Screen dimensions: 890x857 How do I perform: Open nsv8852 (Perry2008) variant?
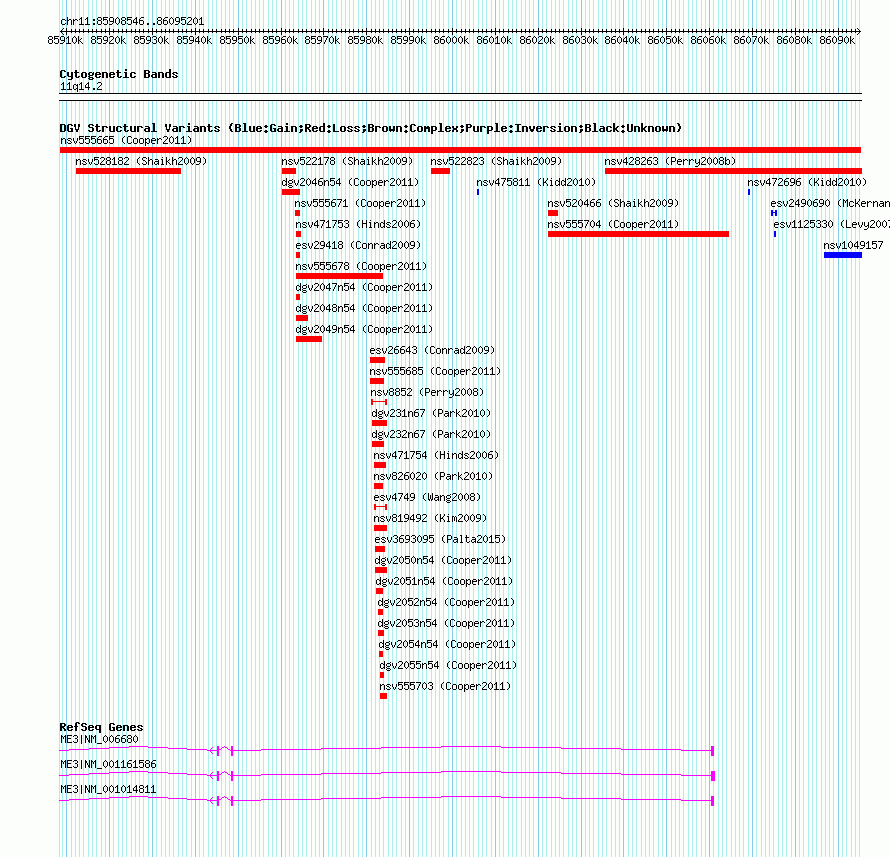tap(427, 392)
